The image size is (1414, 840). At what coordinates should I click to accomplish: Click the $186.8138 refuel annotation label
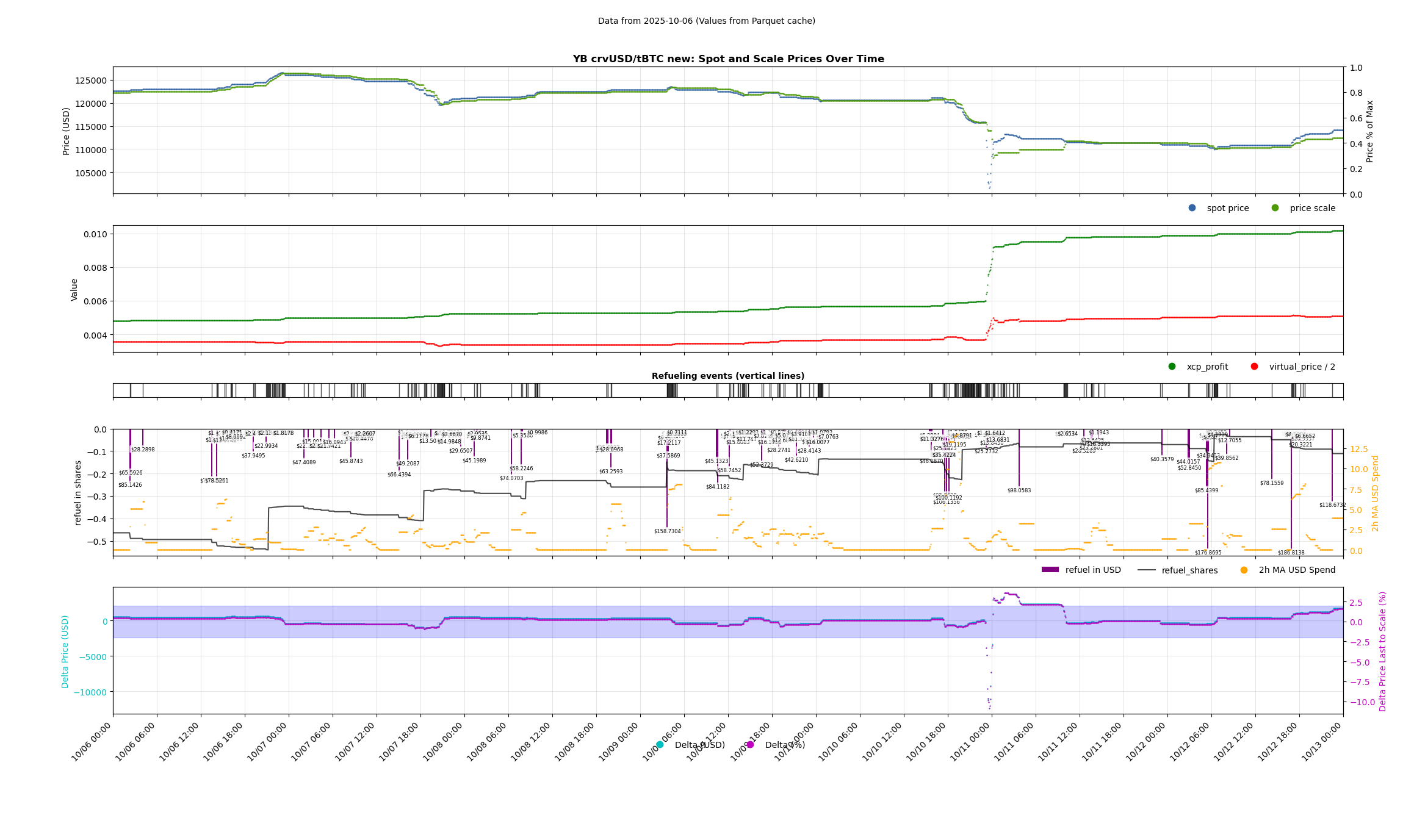(1291, 553)
